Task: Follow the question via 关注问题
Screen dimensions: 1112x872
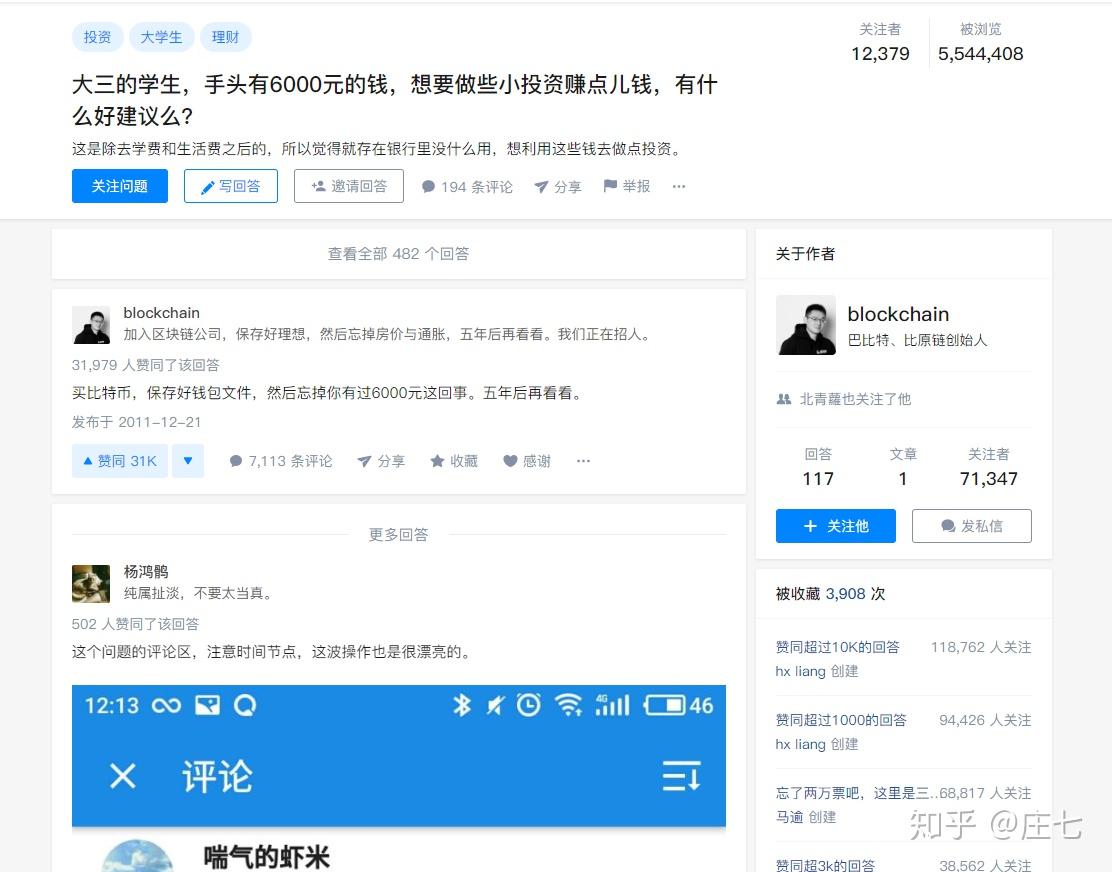Action: pos(119,186)
